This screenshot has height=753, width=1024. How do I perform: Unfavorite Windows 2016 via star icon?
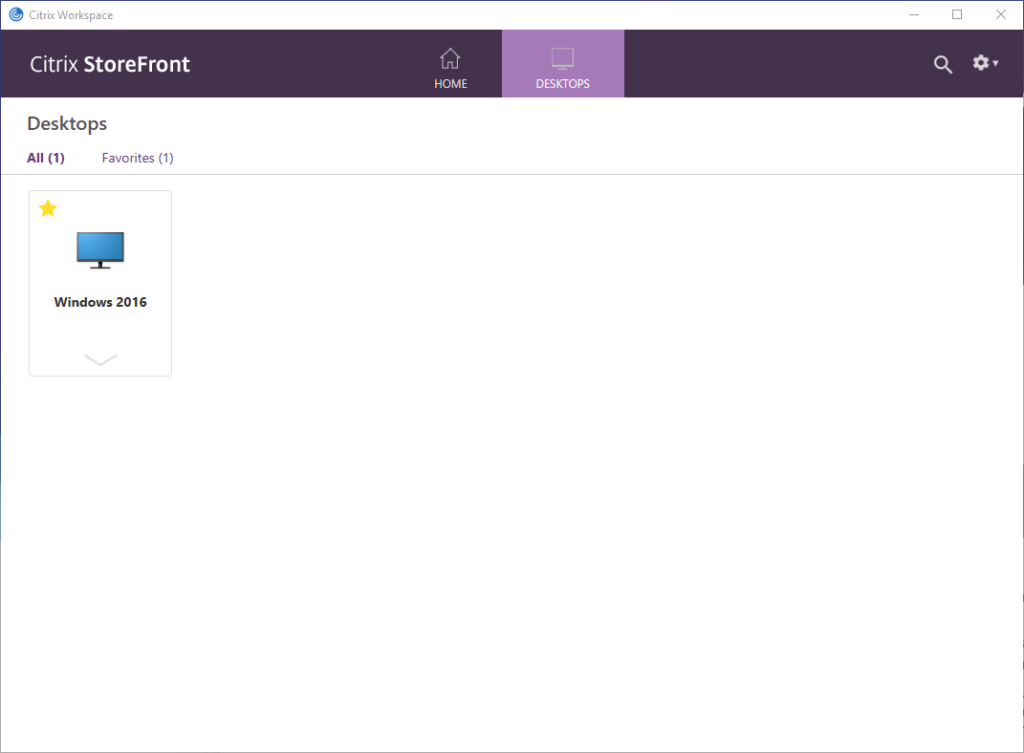(x=48, y=209)
